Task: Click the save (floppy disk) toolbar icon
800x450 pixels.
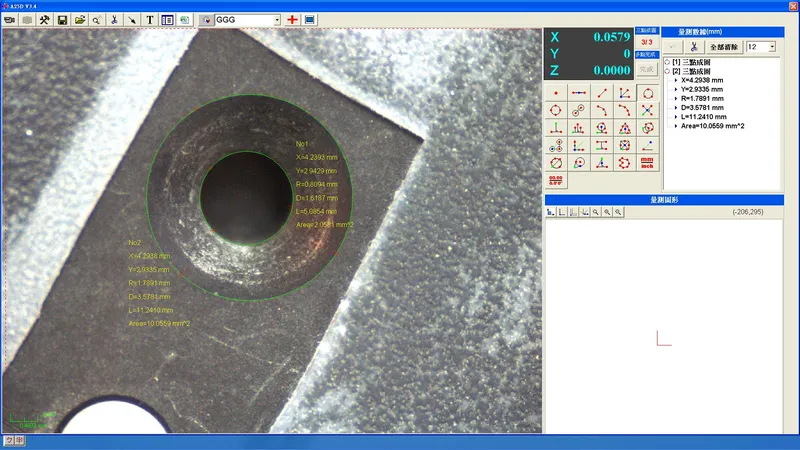Action: tap(62, 20)
